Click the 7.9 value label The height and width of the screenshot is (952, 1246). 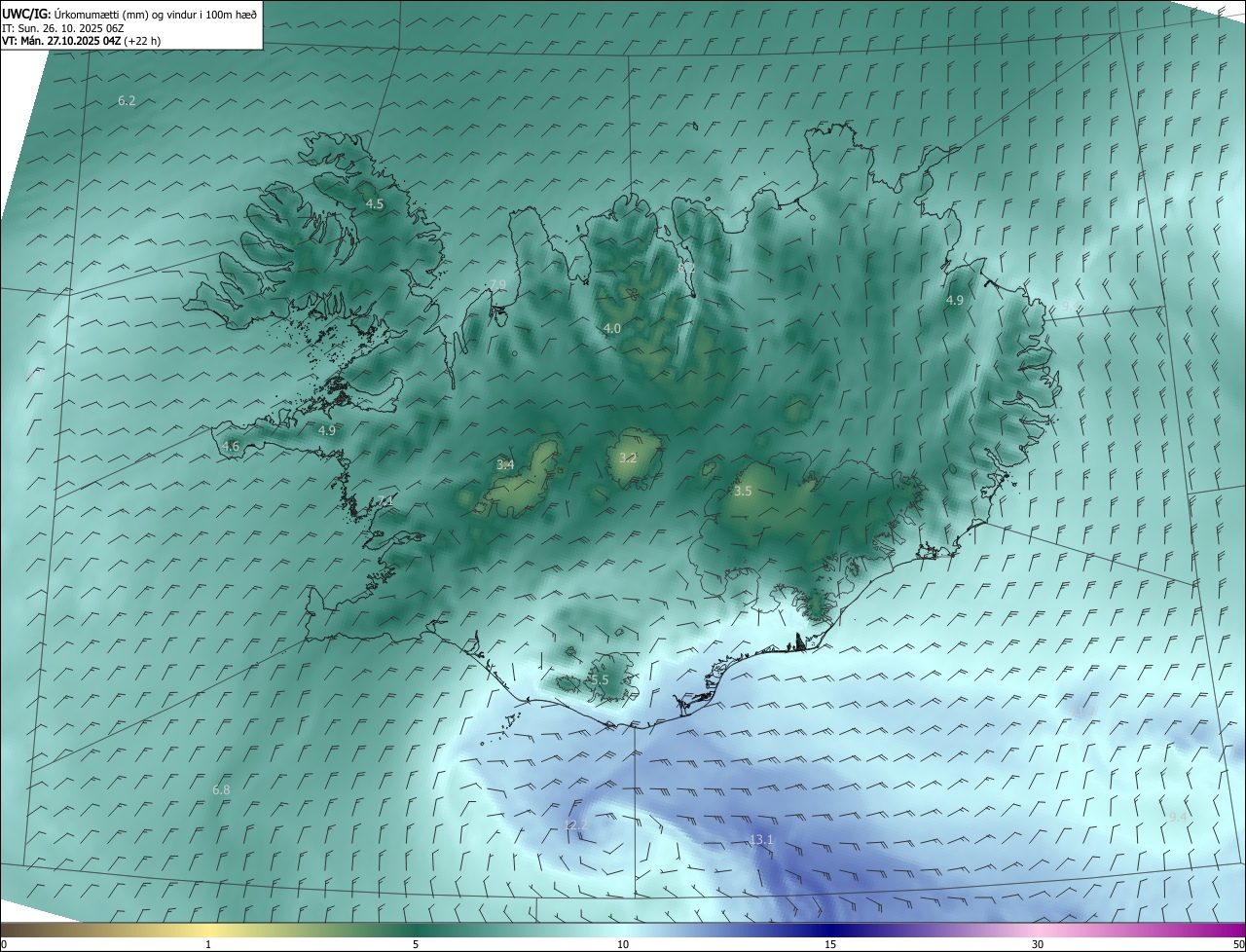coord(497,284)
